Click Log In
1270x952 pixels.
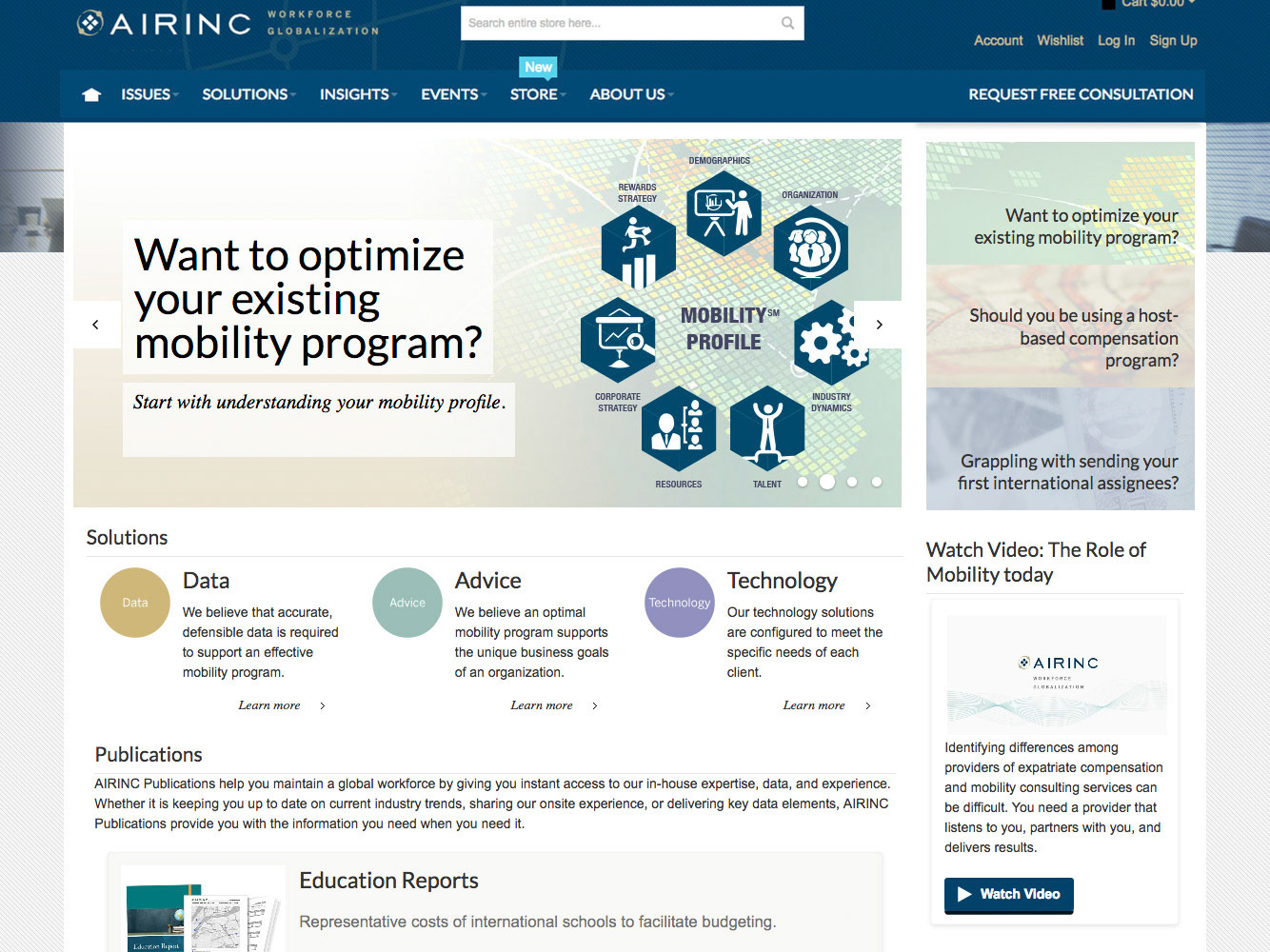[1116, 40]
